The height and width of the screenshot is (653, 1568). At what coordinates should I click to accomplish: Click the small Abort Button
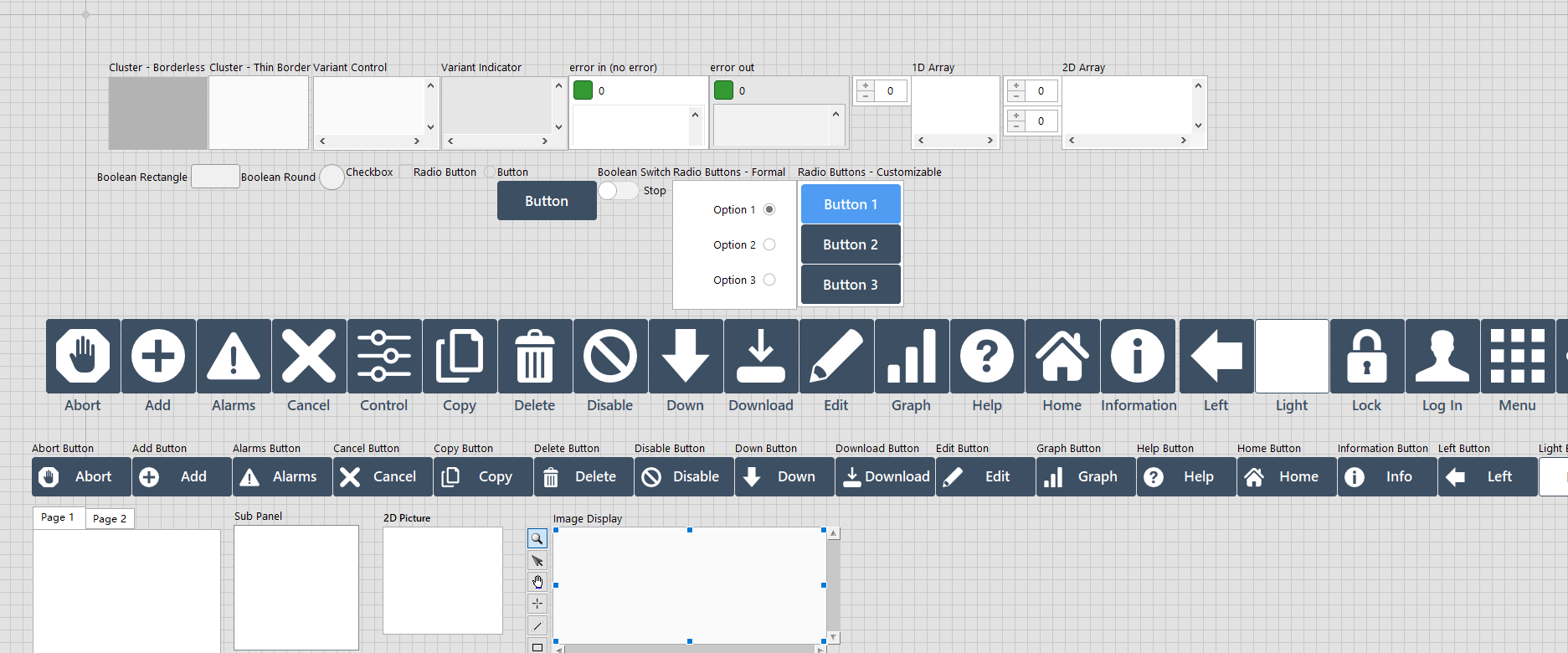tap(81, 476)
